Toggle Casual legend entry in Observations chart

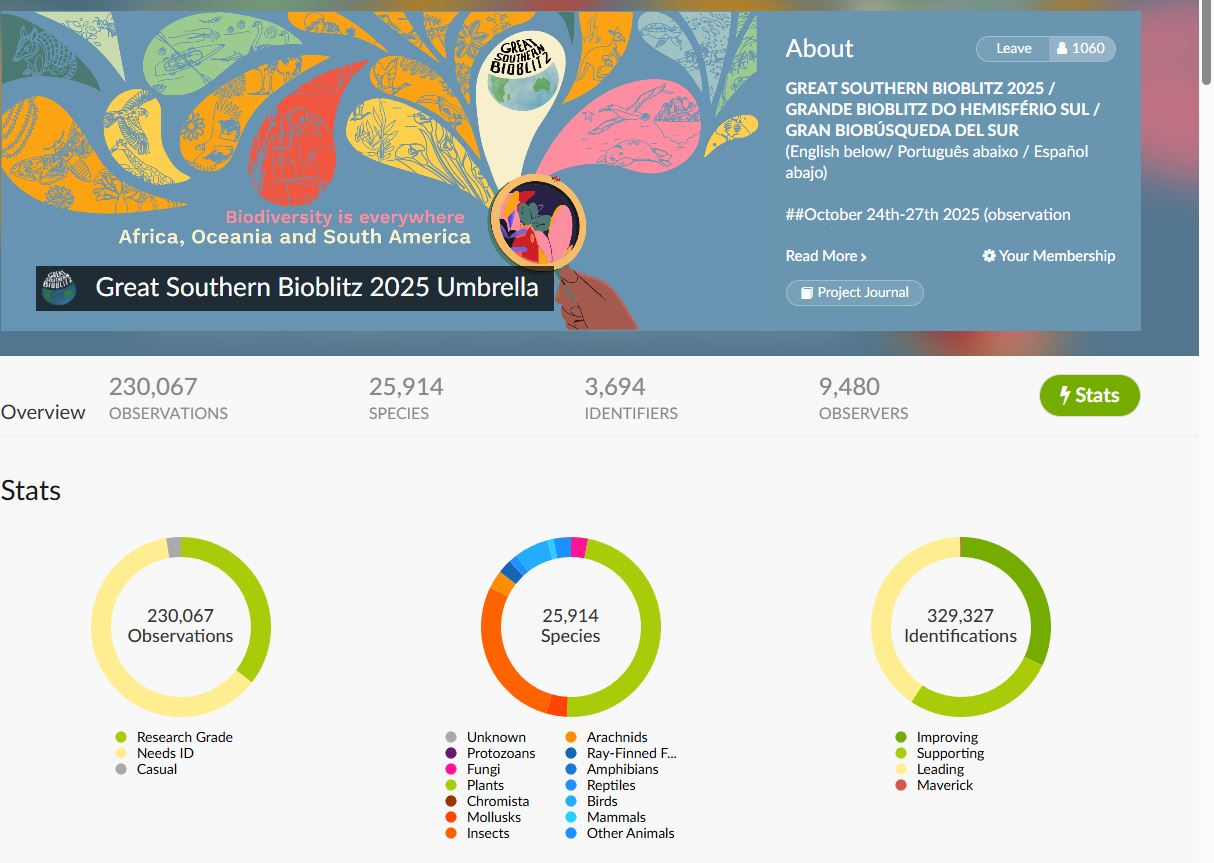(156, 769)
